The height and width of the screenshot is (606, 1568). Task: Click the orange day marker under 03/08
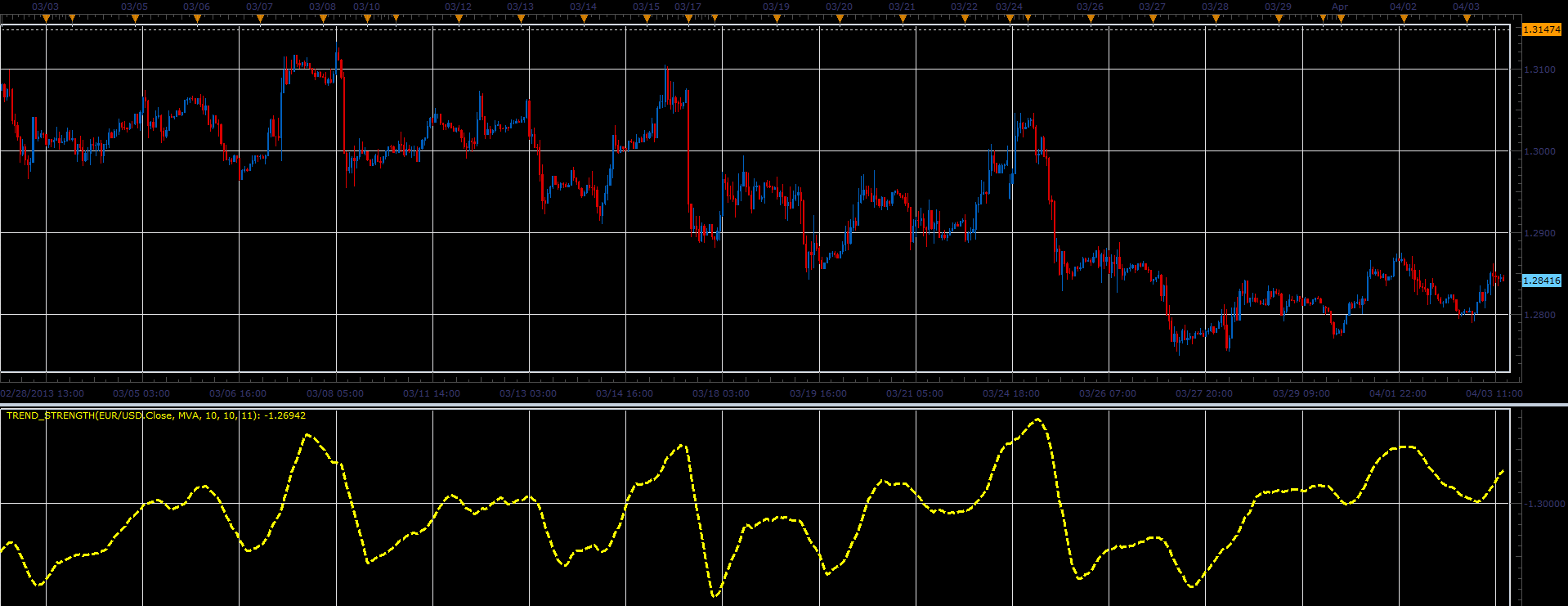(322, 18)
